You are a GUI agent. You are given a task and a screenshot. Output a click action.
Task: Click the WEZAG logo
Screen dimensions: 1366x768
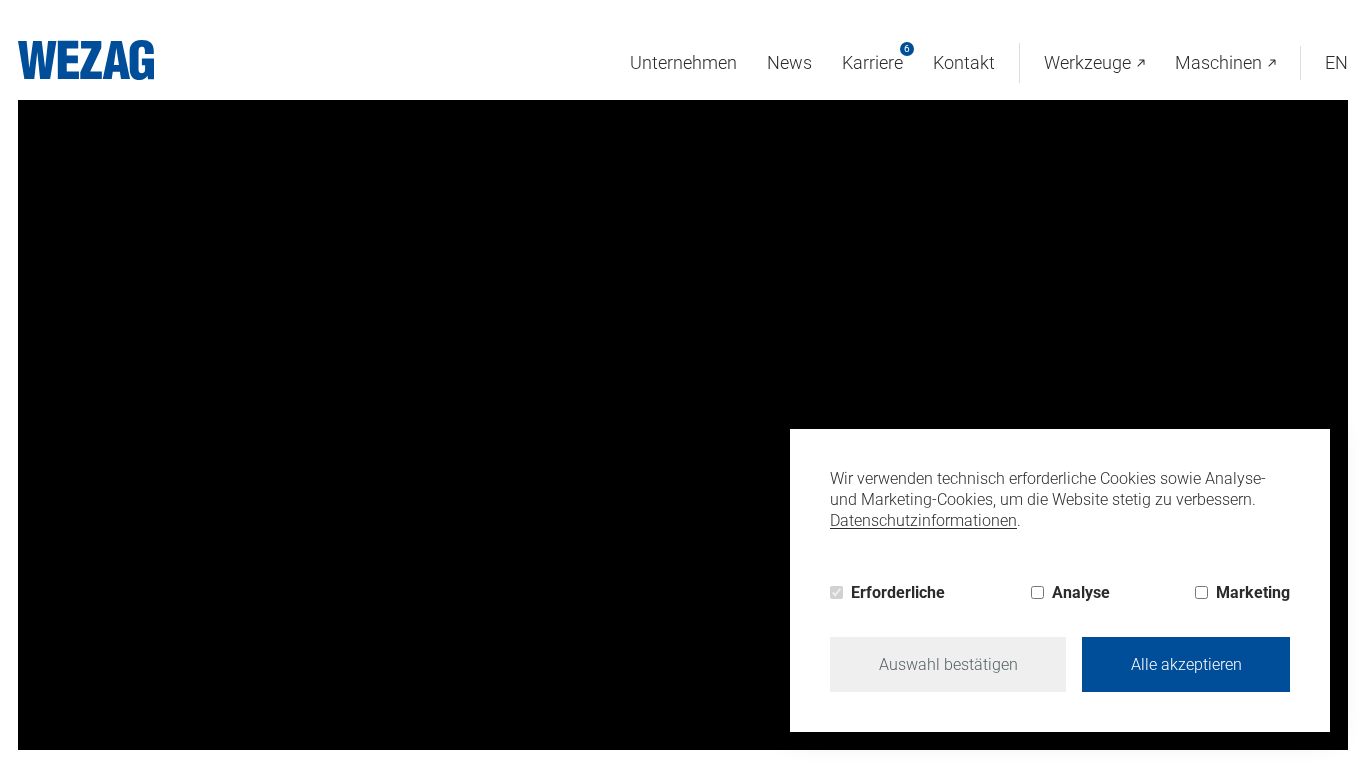tap(86, 60)
